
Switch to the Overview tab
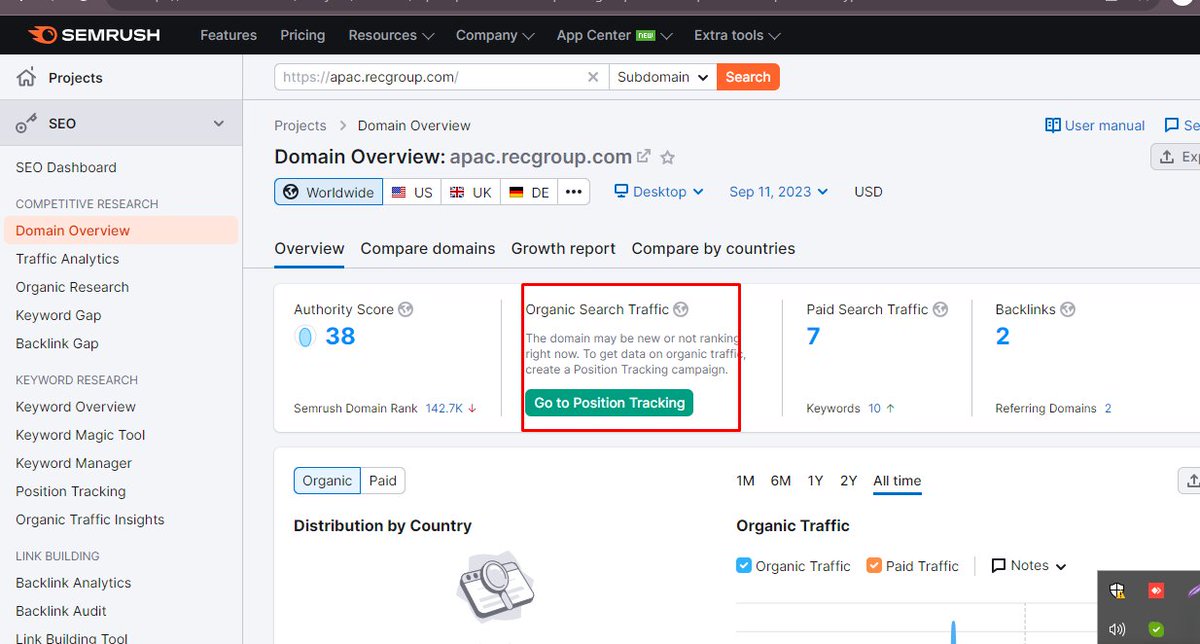click(x=309, y=249)
